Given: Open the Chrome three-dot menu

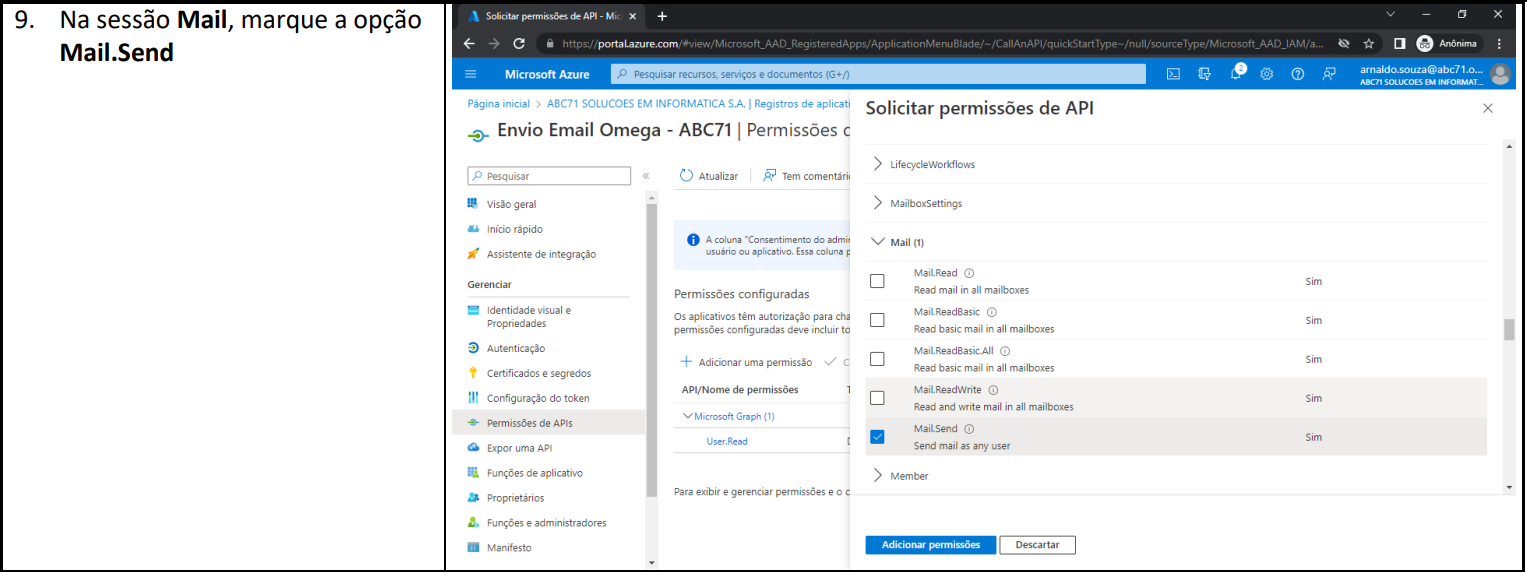Looking at the screenshot, I should click(1499, 44).
